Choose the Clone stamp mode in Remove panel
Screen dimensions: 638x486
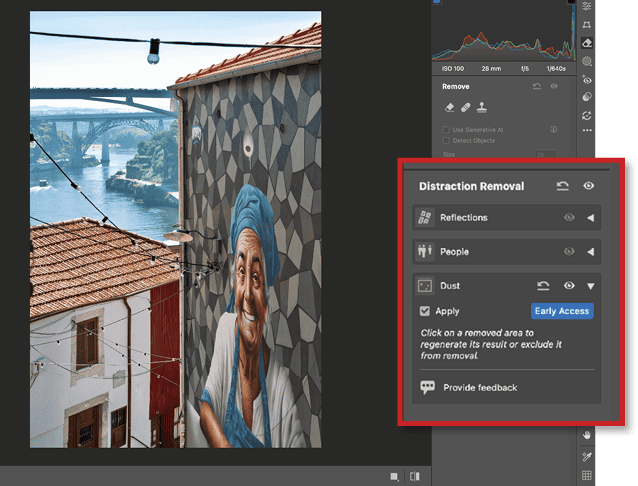(483, 108)
